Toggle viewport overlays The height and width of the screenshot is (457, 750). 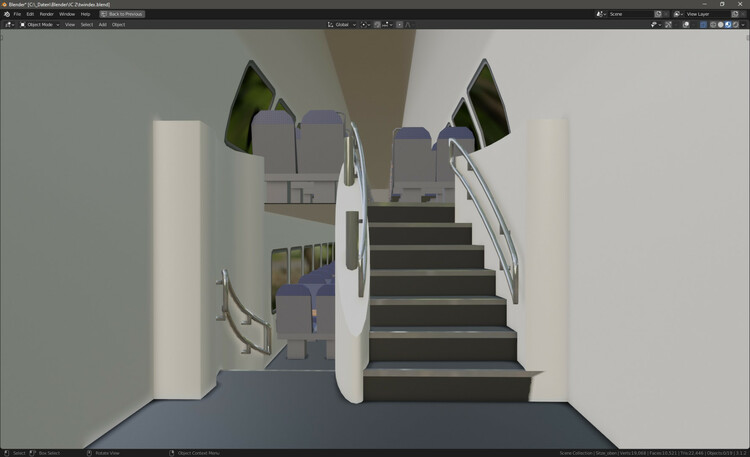click(x=686, y=25)
